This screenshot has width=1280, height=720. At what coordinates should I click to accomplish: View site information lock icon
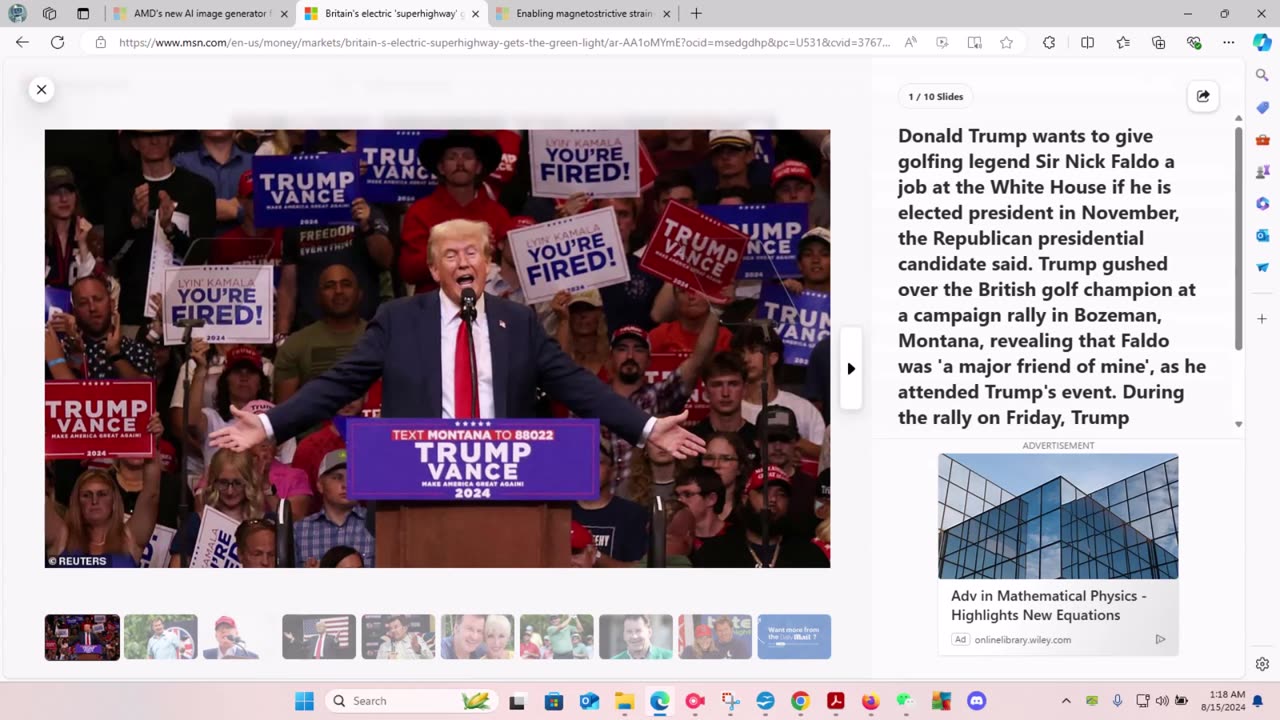coord(100,42)
